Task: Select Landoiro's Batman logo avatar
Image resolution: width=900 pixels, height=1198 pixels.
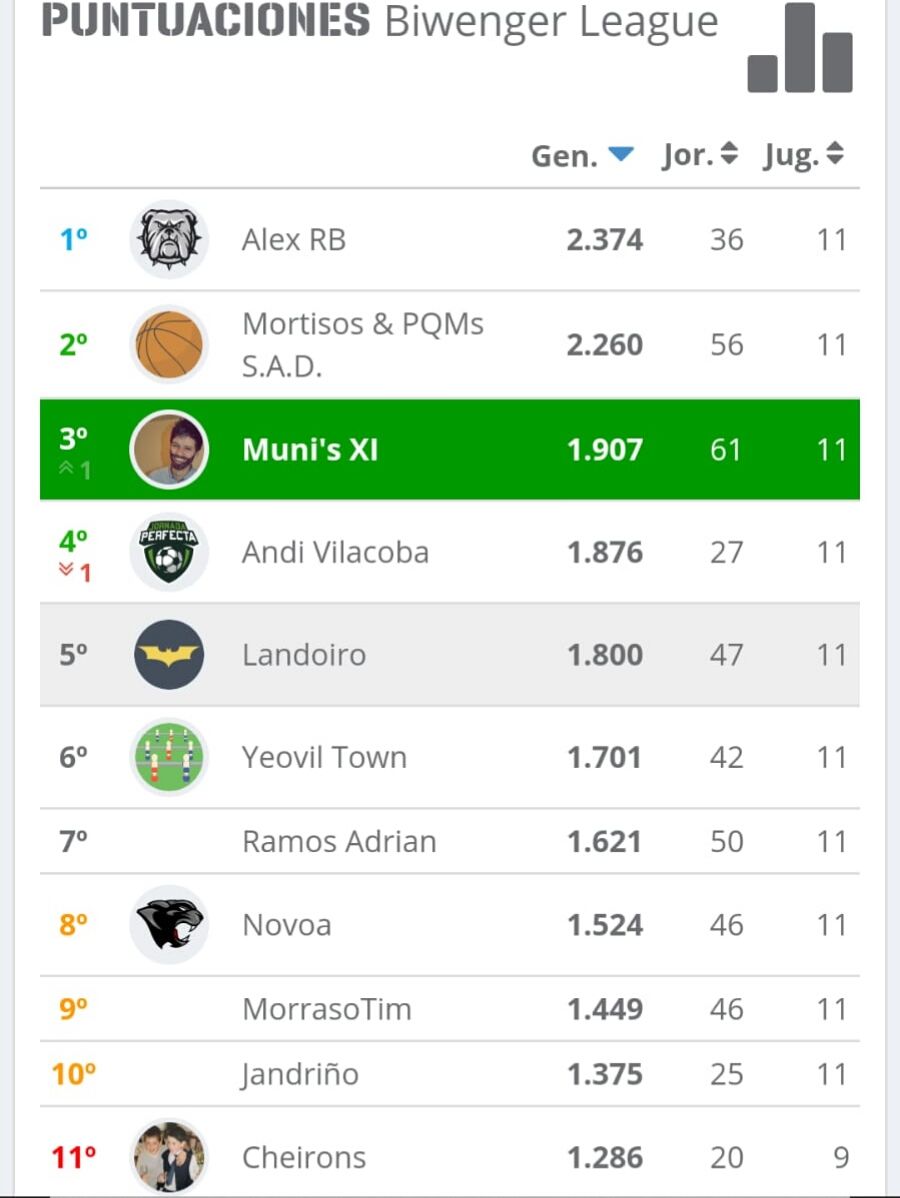Action: [169, 655]
